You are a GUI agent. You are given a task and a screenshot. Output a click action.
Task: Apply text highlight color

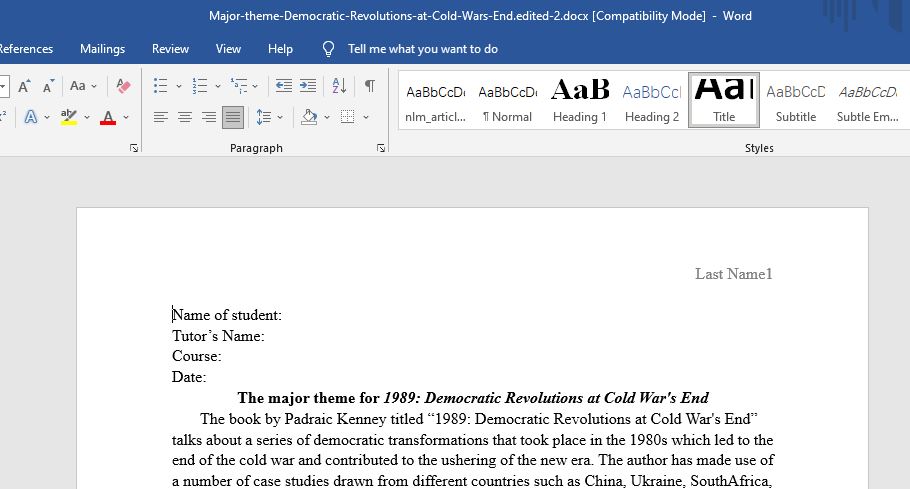[x=69, y=117]
